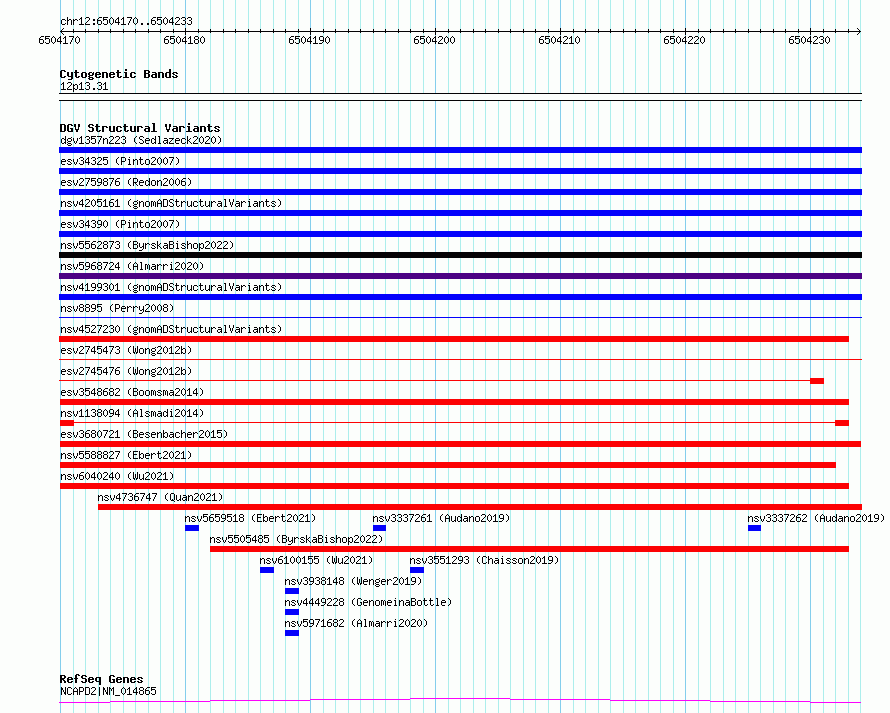Click nsv1138094 (Alsmadi2014) label
Viewport: 890px width, 713px height.
132,413
